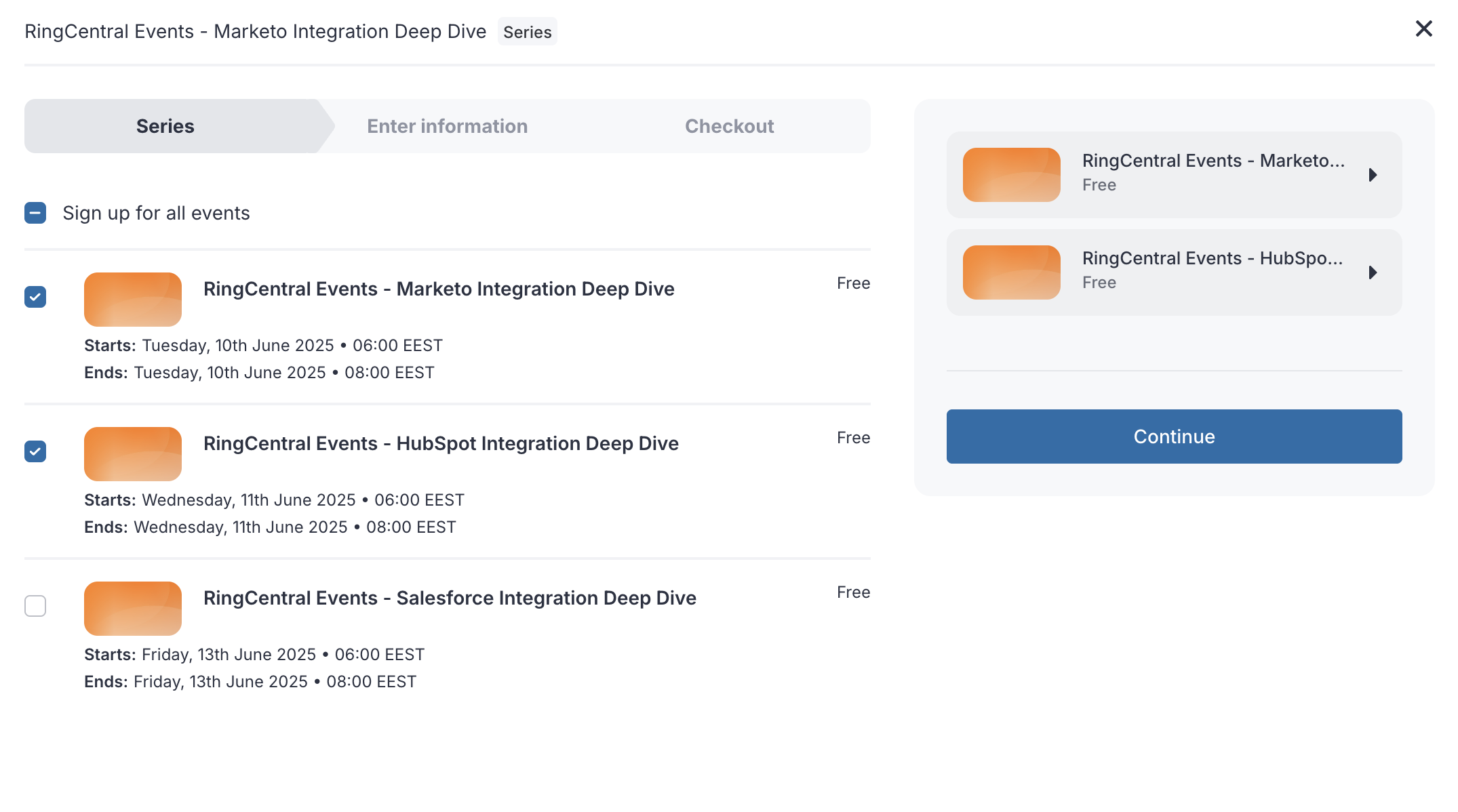This screenshot has width=1458, height=812.
Task: Click the "Sign up for all events" label
Action: [156, 213]
